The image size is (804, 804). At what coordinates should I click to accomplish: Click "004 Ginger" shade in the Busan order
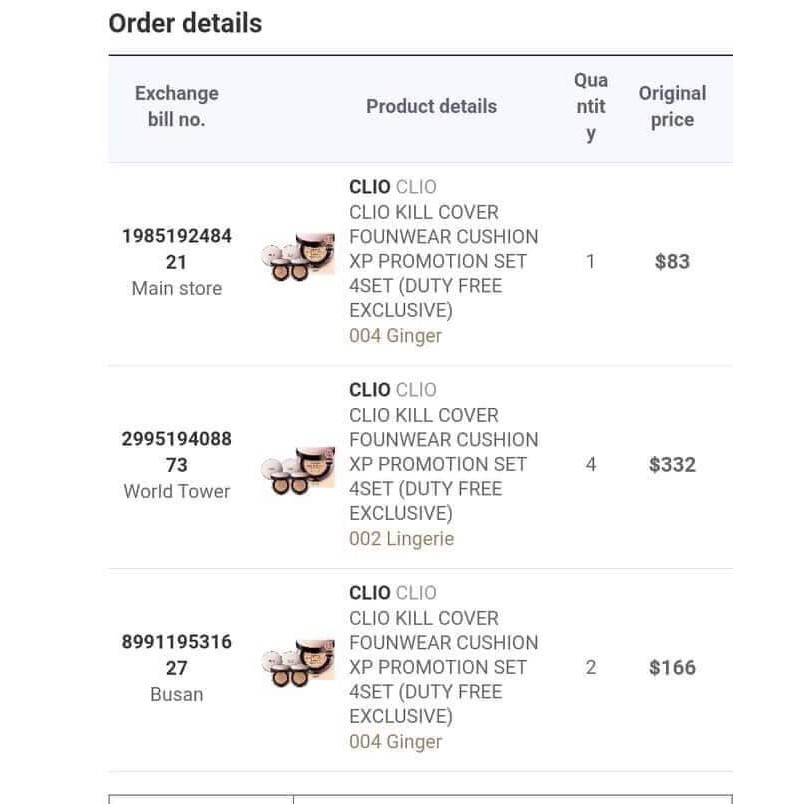click(395, 742)
